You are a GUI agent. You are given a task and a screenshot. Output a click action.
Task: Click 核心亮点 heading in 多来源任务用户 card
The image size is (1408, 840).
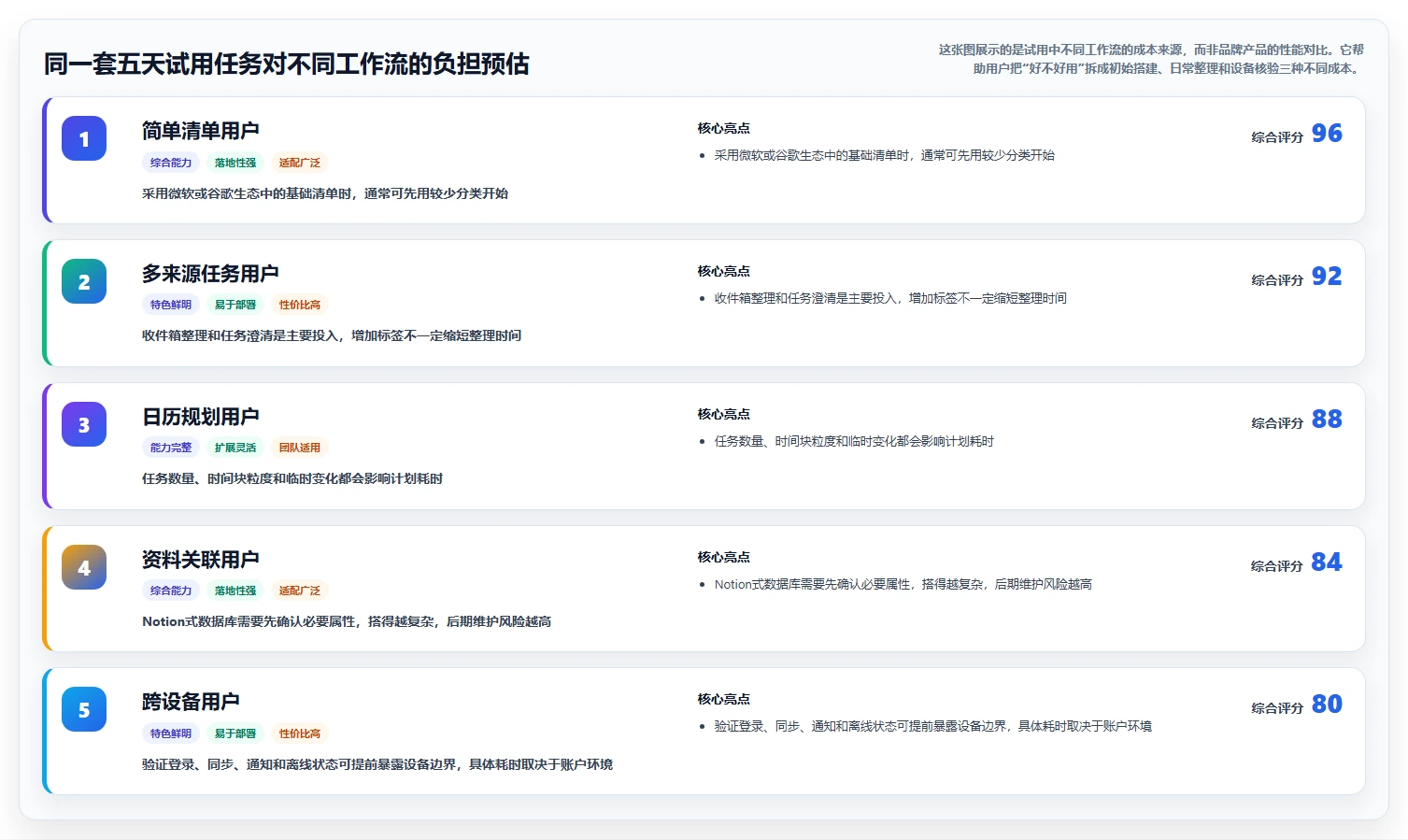pyautogui.click(x=724, y=272)
